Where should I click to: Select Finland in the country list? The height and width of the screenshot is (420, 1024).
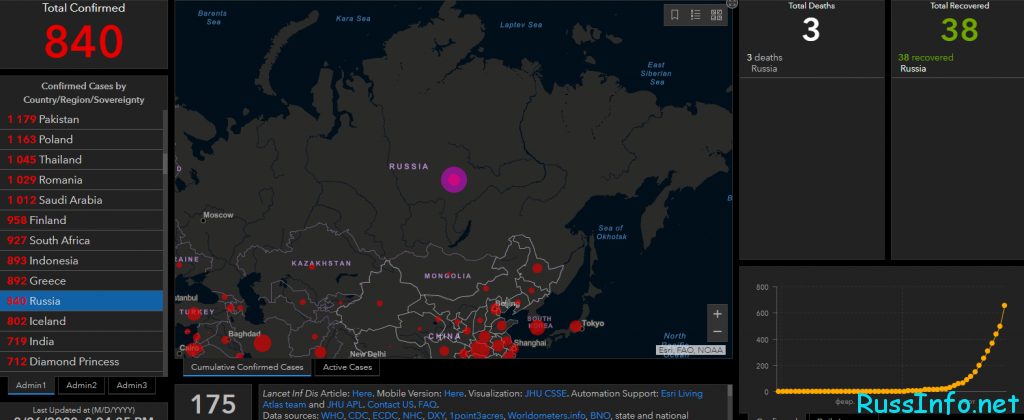(x=82, y=220)
